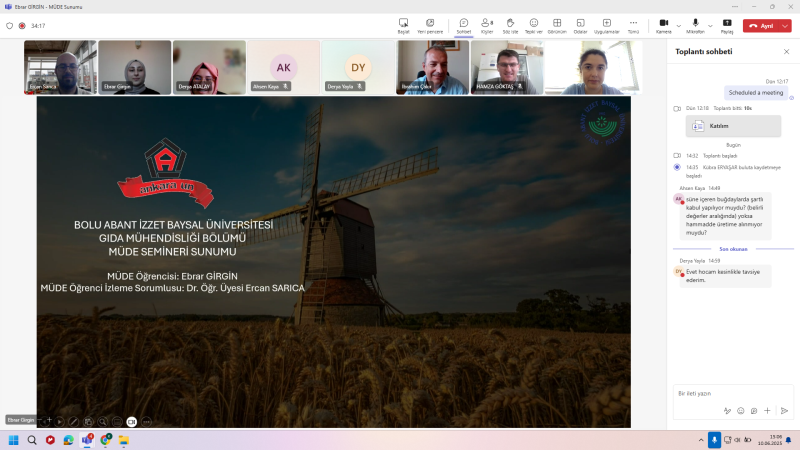Open Chrome from the taskbar
The width and height of the screenshot is (800, 450).
click(x=106, y=440)
